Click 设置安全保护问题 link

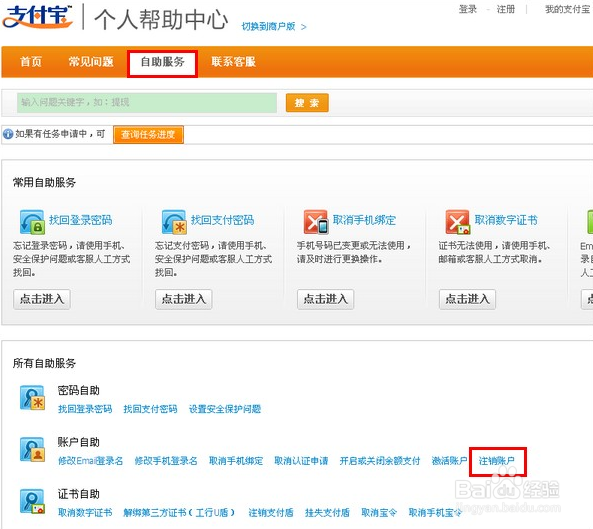225,409
